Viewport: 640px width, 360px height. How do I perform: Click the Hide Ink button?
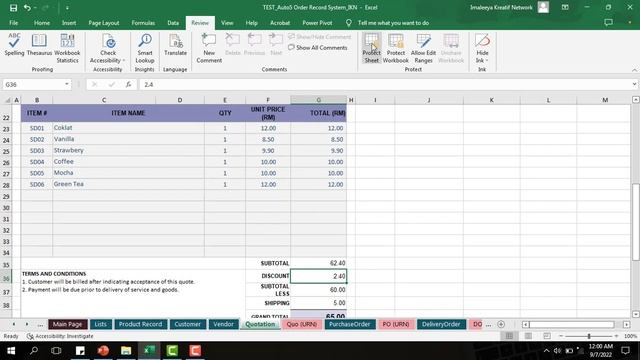click(482, 48)
